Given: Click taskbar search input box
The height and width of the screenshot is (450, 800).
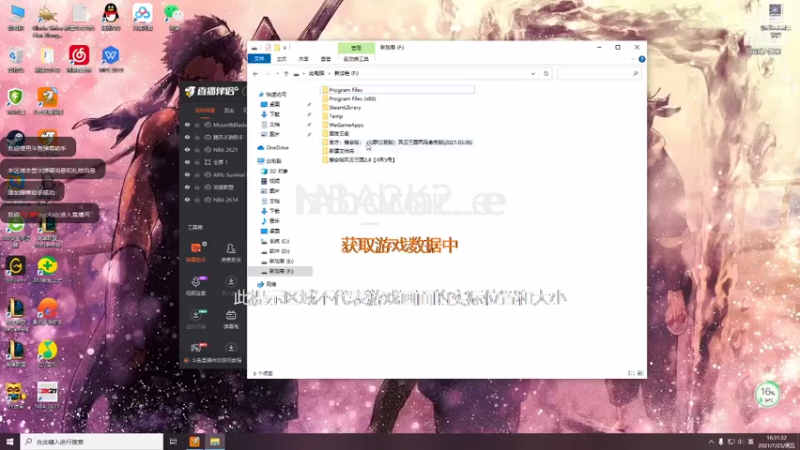Looking at the screenshot, I should tap(92, 441).
